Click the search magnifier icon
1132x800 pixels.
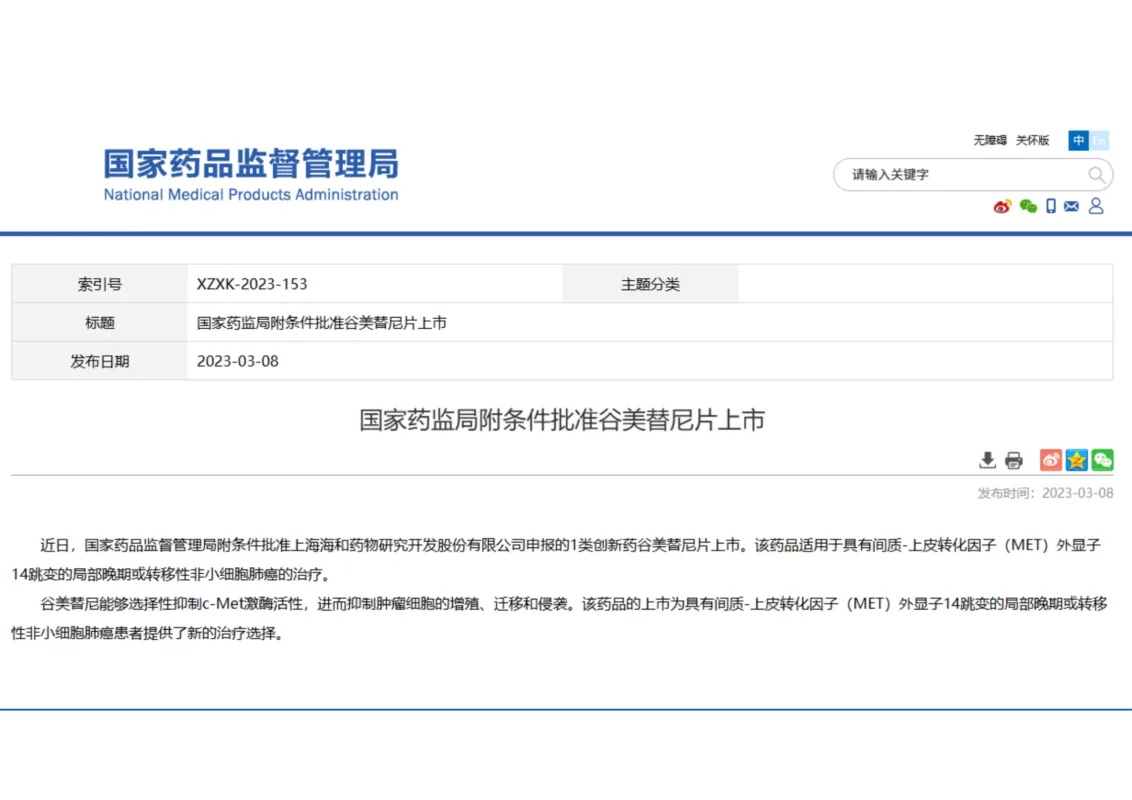click(1099, 174)
